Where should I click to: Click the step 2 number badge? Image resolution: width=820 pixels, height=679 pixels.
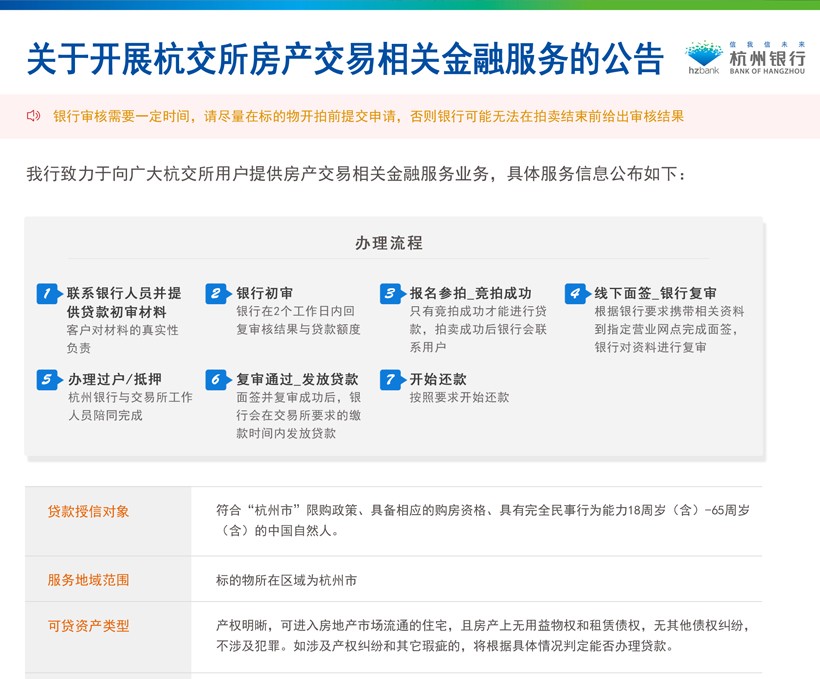(x=217, y=294)
